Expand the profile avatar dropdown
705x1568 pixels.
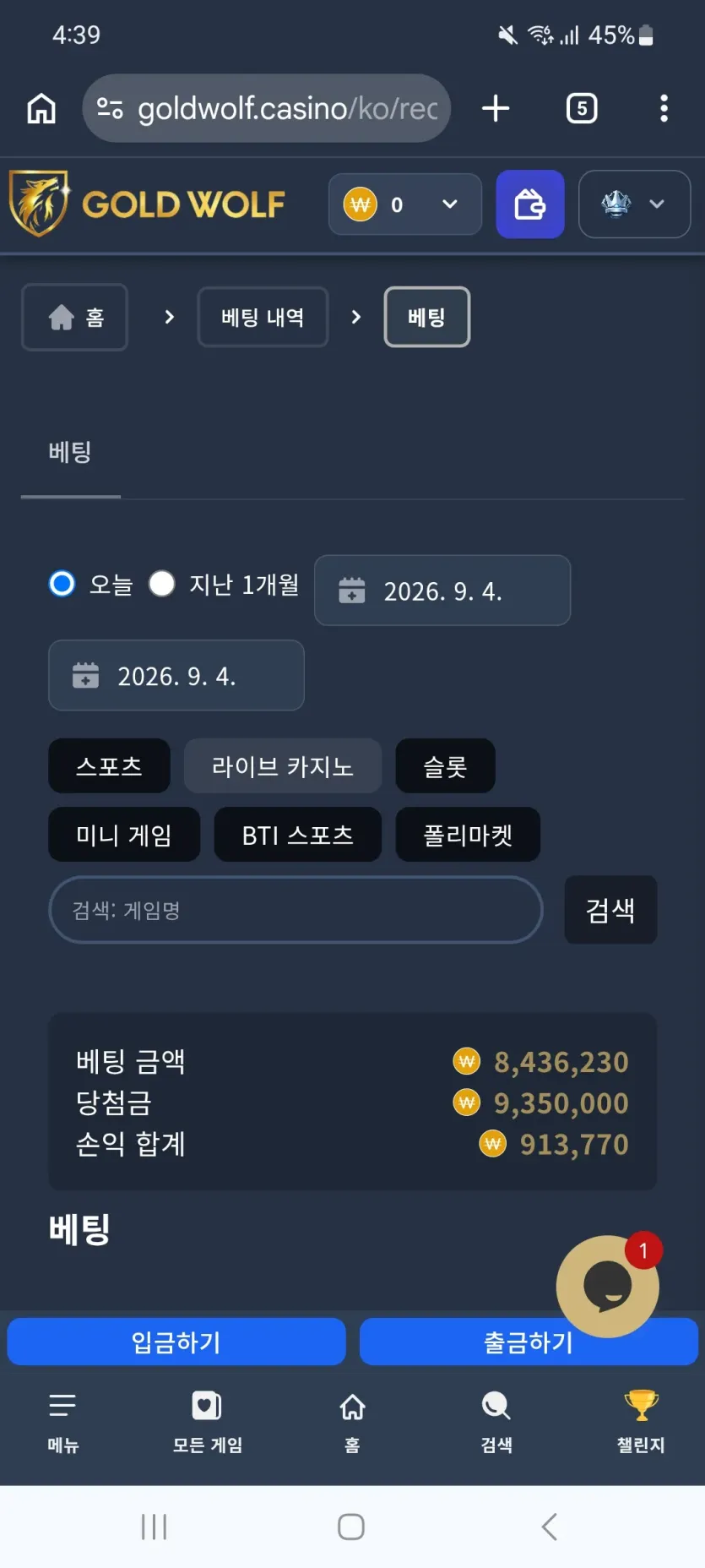pyautogui.click(x=634, y=204)
